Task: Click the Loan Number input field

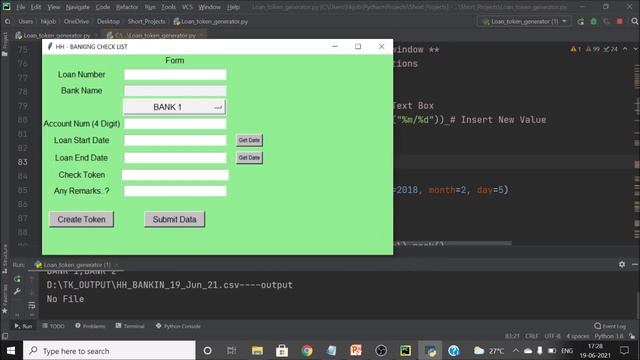Action: [x=175, y=74]
